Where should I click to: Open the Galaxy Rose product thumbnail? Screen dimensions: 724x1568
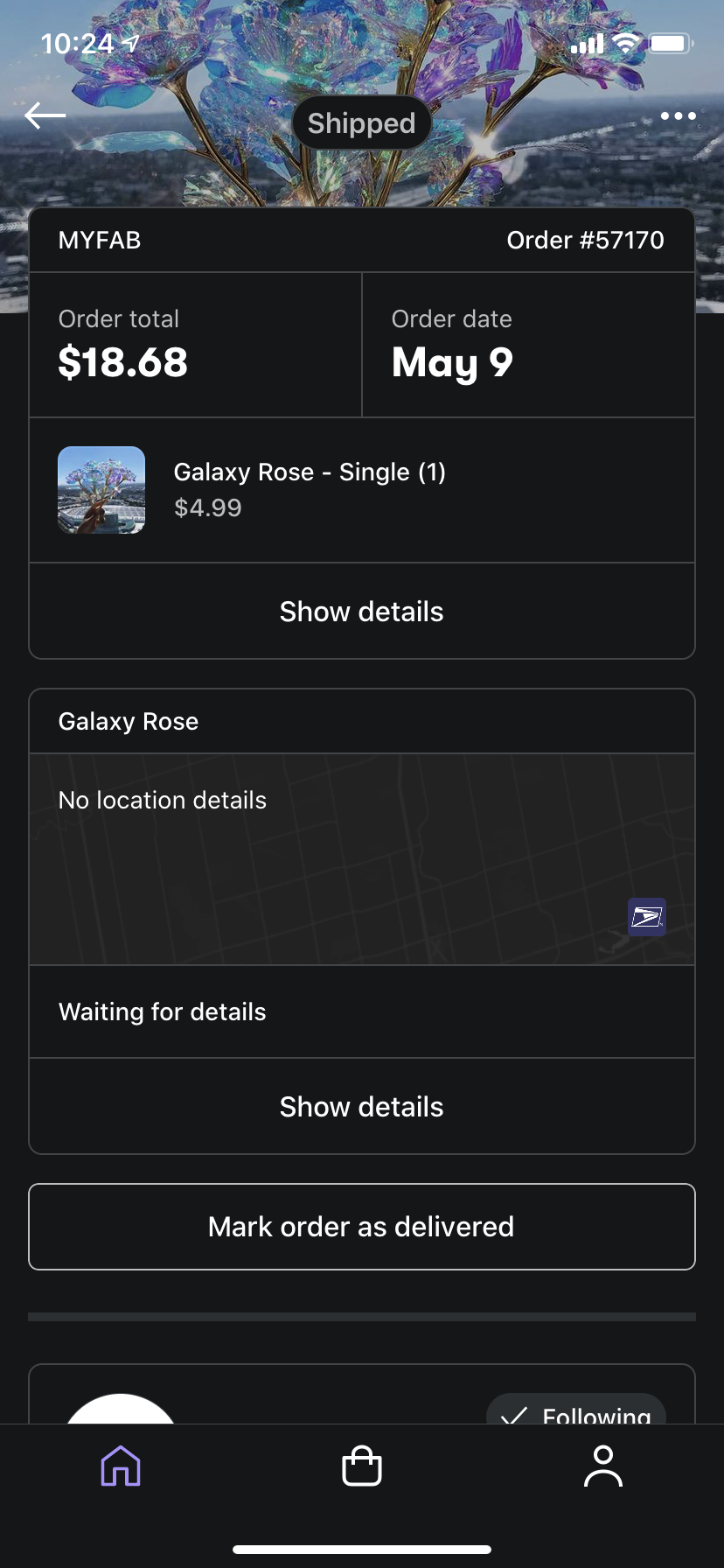click(x=101, y=490)
